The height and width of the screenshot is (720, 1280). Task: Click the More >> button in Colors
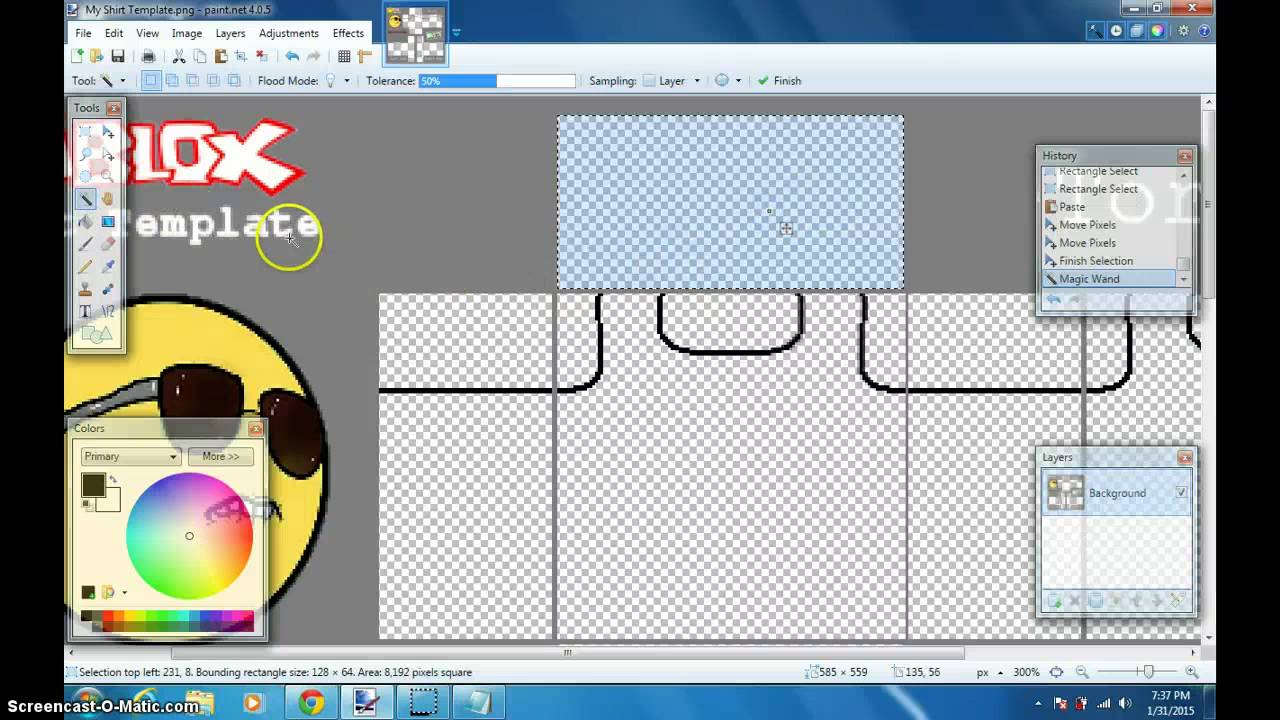coord(220,456)
